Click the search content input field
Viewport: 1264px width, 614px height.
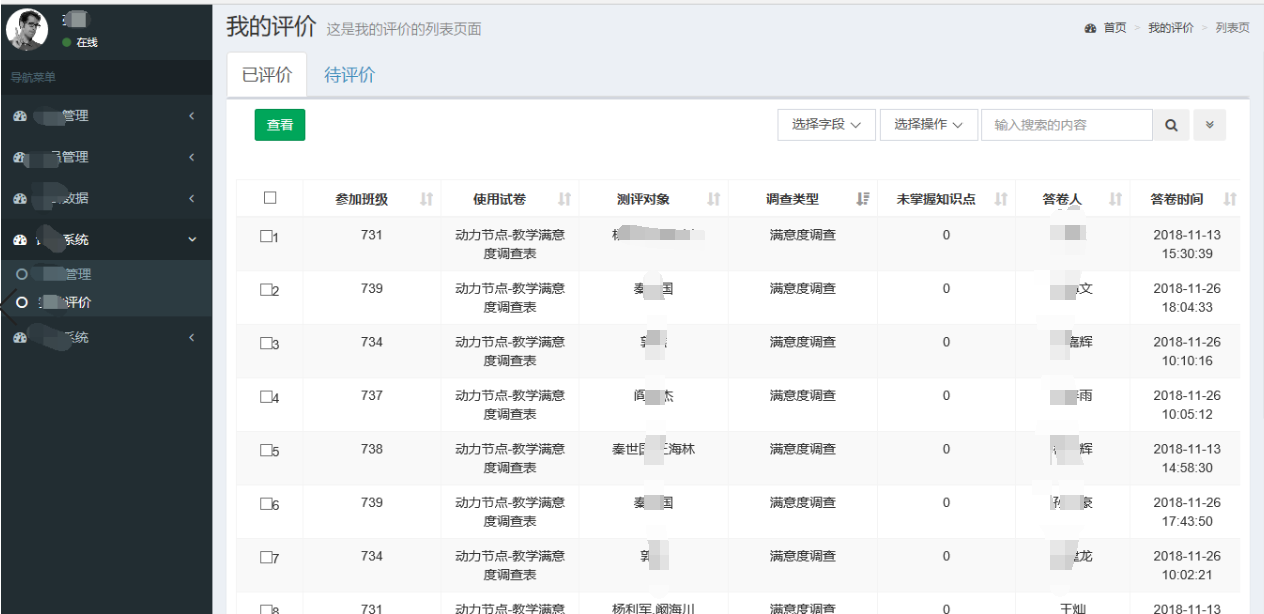pos(1066,125)
